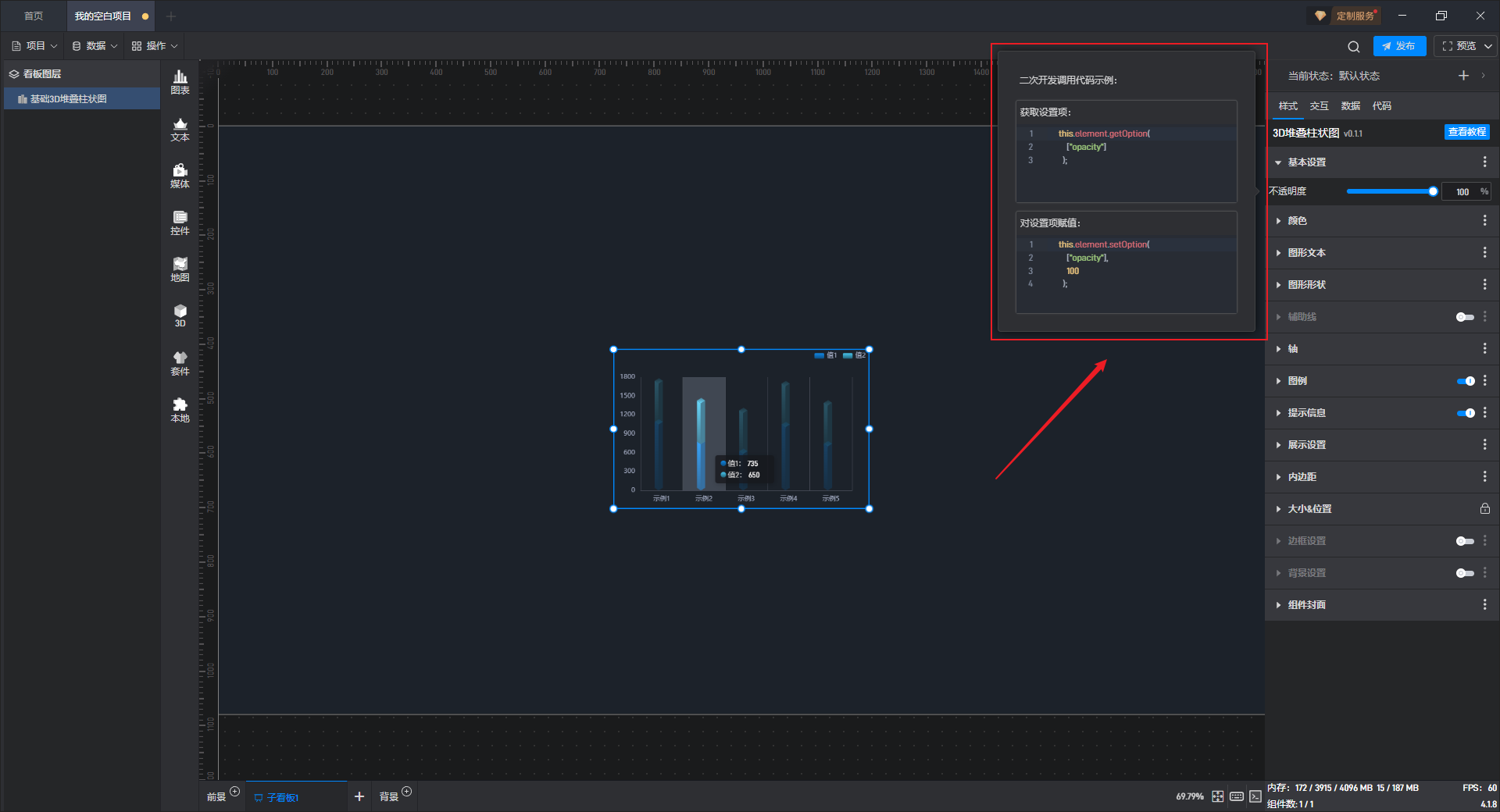
Task: Open the 项目 project dropdown menu
Action: pyautogui.click(x=35, y=46)
